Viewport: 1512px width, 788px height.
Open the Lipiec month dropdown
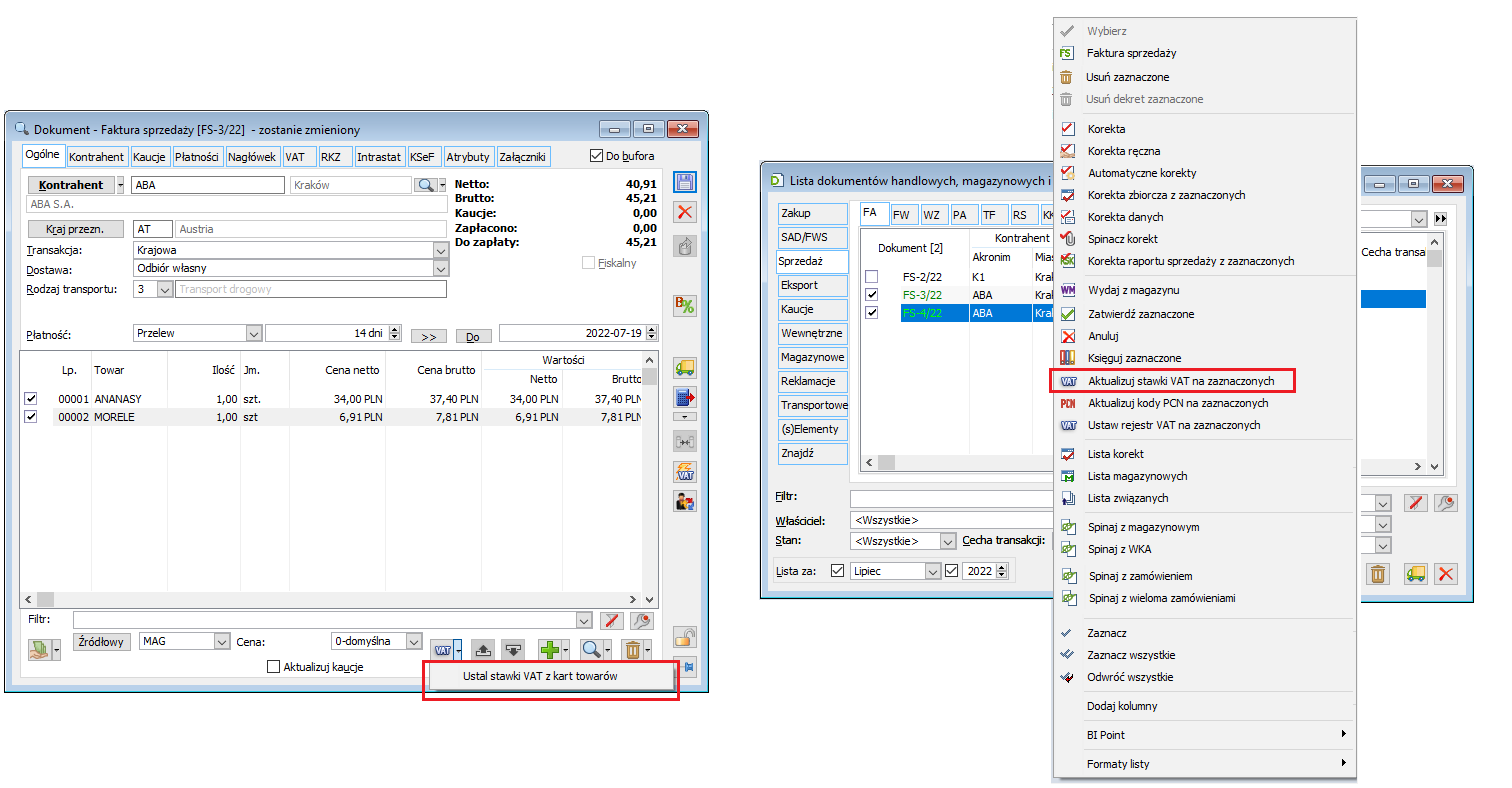933,571
